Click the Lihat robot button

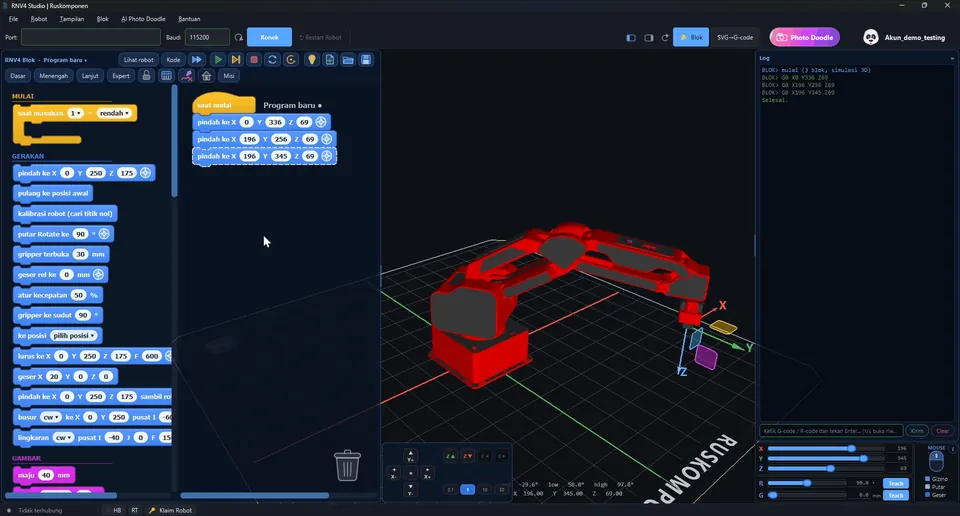tap(138, 59)
